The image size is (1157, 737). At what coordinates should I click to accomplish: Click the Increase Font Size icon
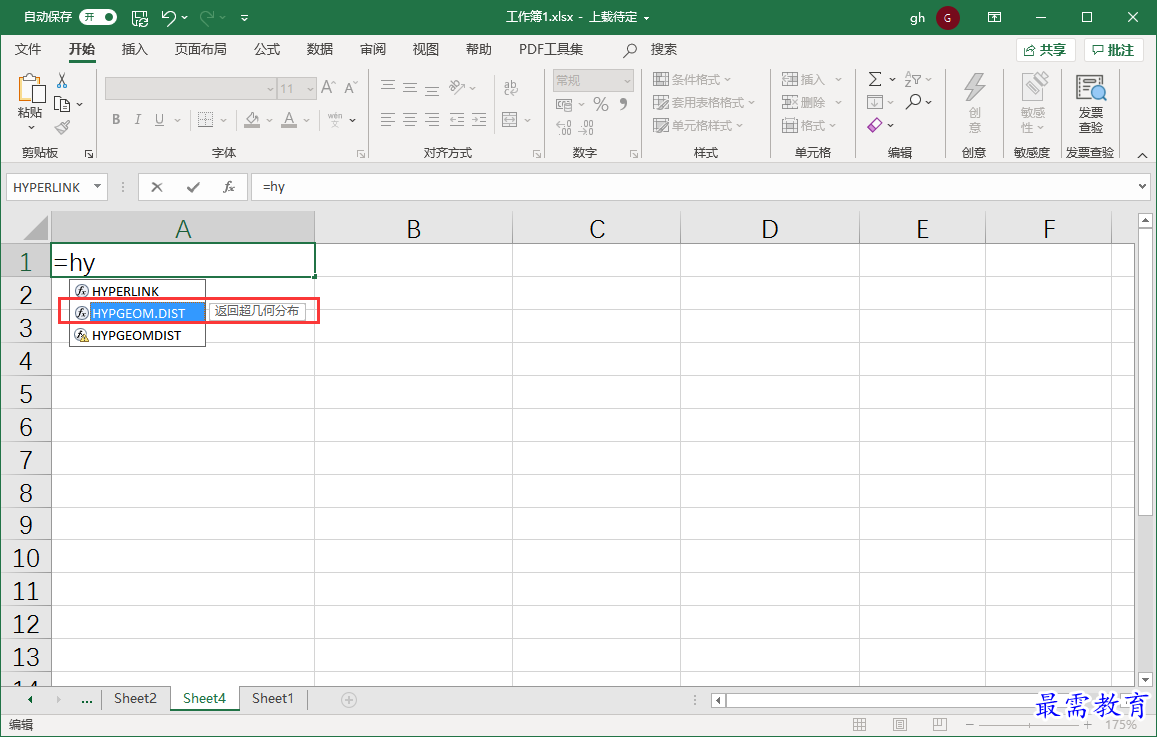328,88
